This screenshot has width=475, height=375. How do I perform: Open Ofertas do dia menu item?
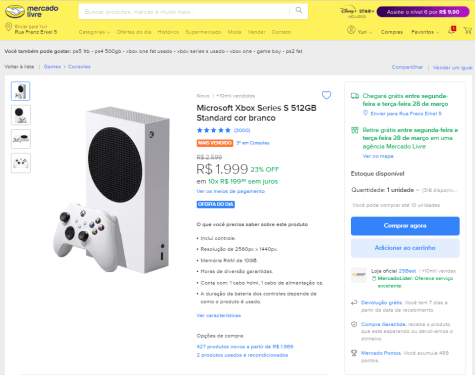coord(134,32)
